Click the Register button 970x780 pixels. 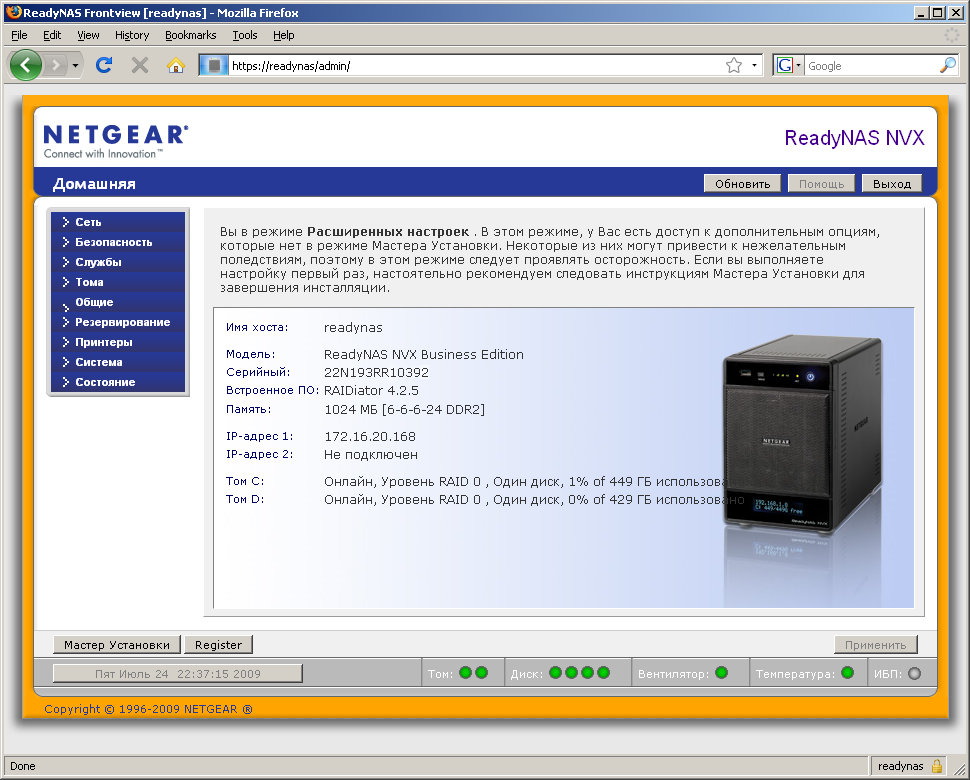tap(218, 645)
